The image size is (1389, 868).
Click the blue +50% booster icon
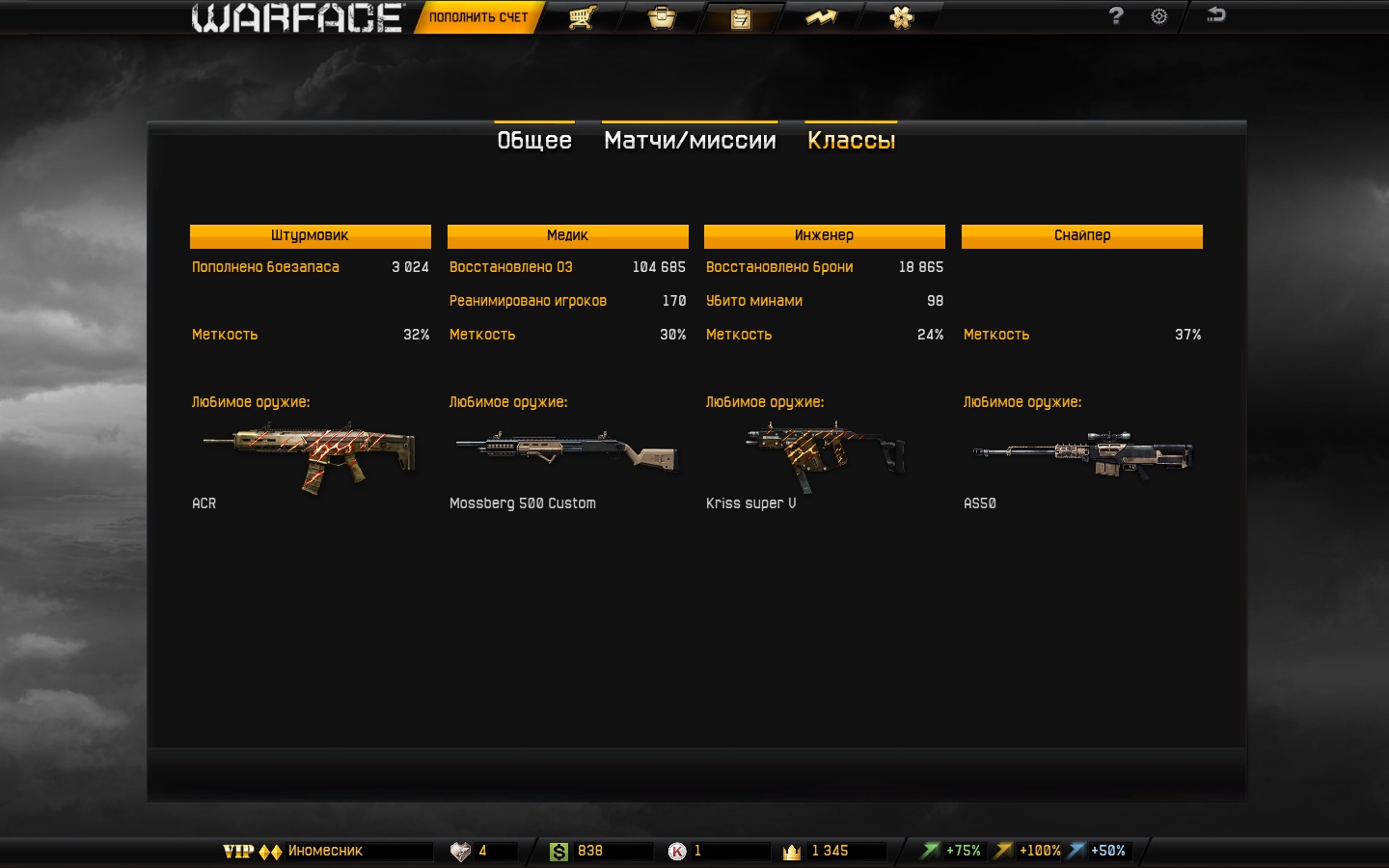(1076, 851)
